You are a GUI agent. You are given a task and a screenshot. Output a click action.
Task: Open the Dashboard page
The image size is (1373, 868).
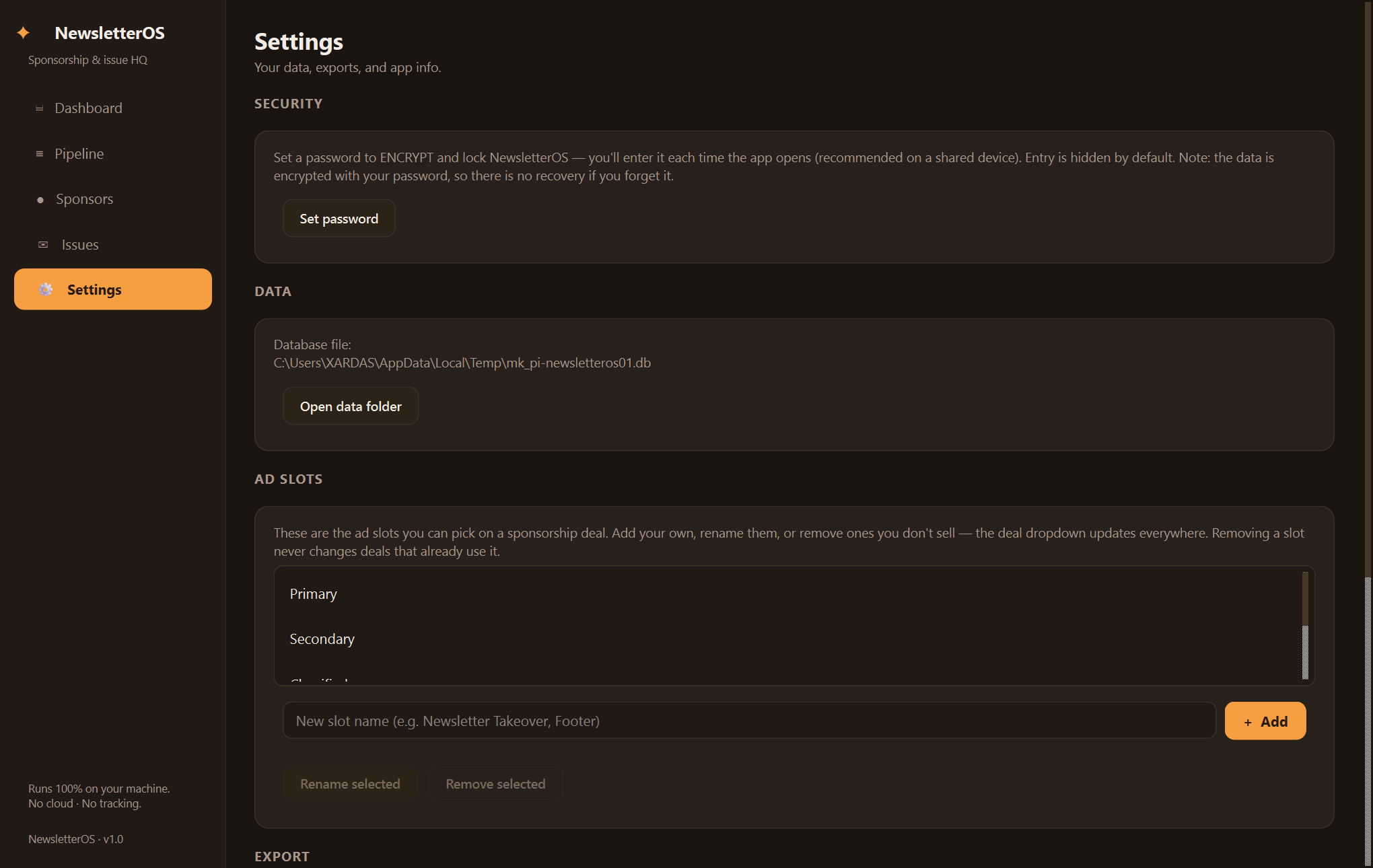pos(113,108)
